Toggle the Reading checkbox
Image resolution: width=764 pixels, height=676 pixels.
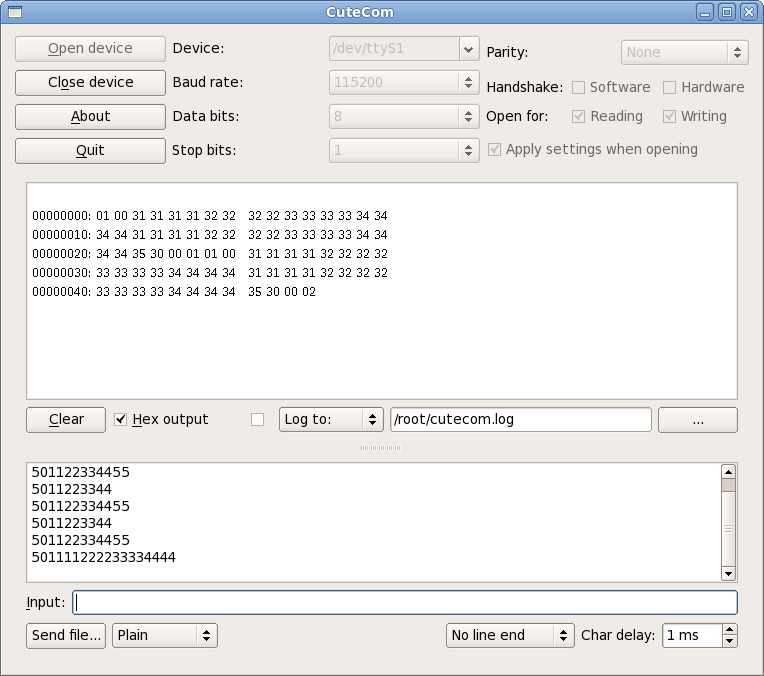[578, 116]
